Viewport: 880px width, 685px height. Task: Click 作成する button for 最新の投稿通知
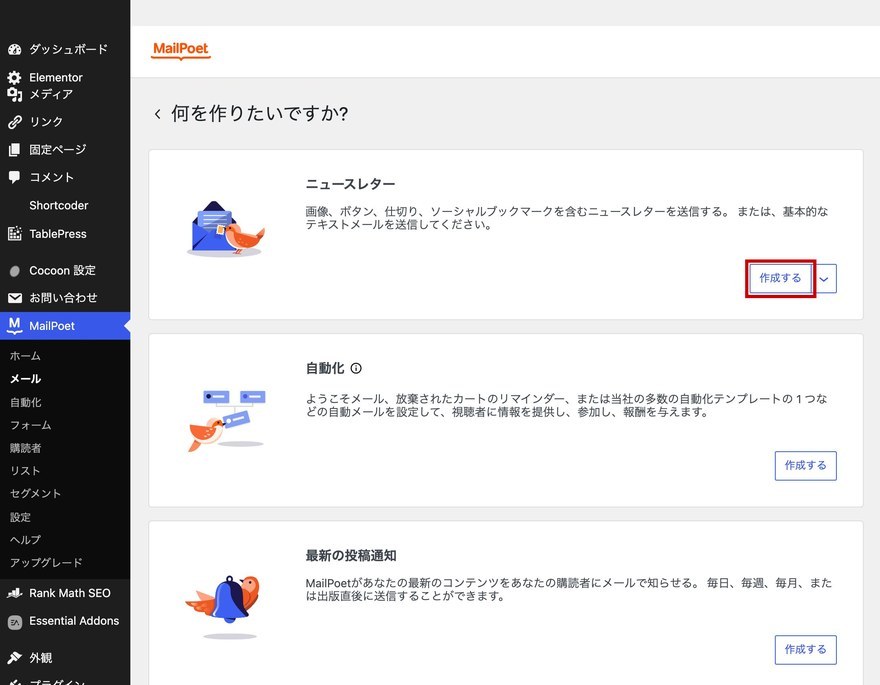[x=805, y=650]
